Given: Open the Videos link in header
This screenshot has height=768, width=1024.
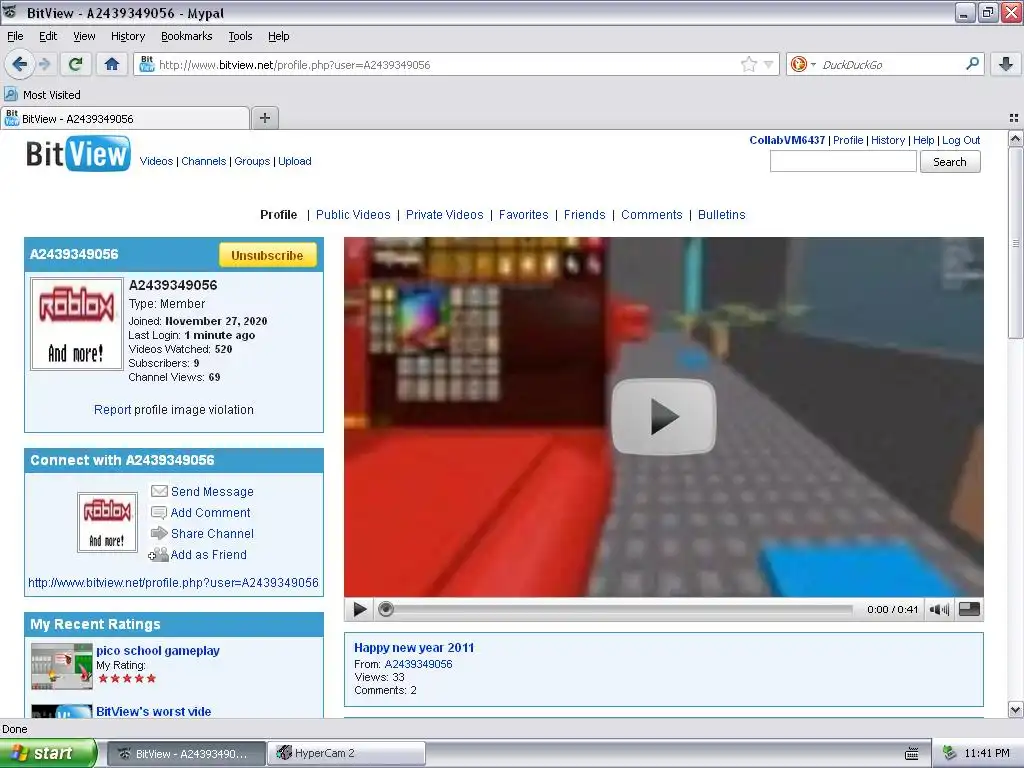Looking at the screenshot, I should (156, 161).
